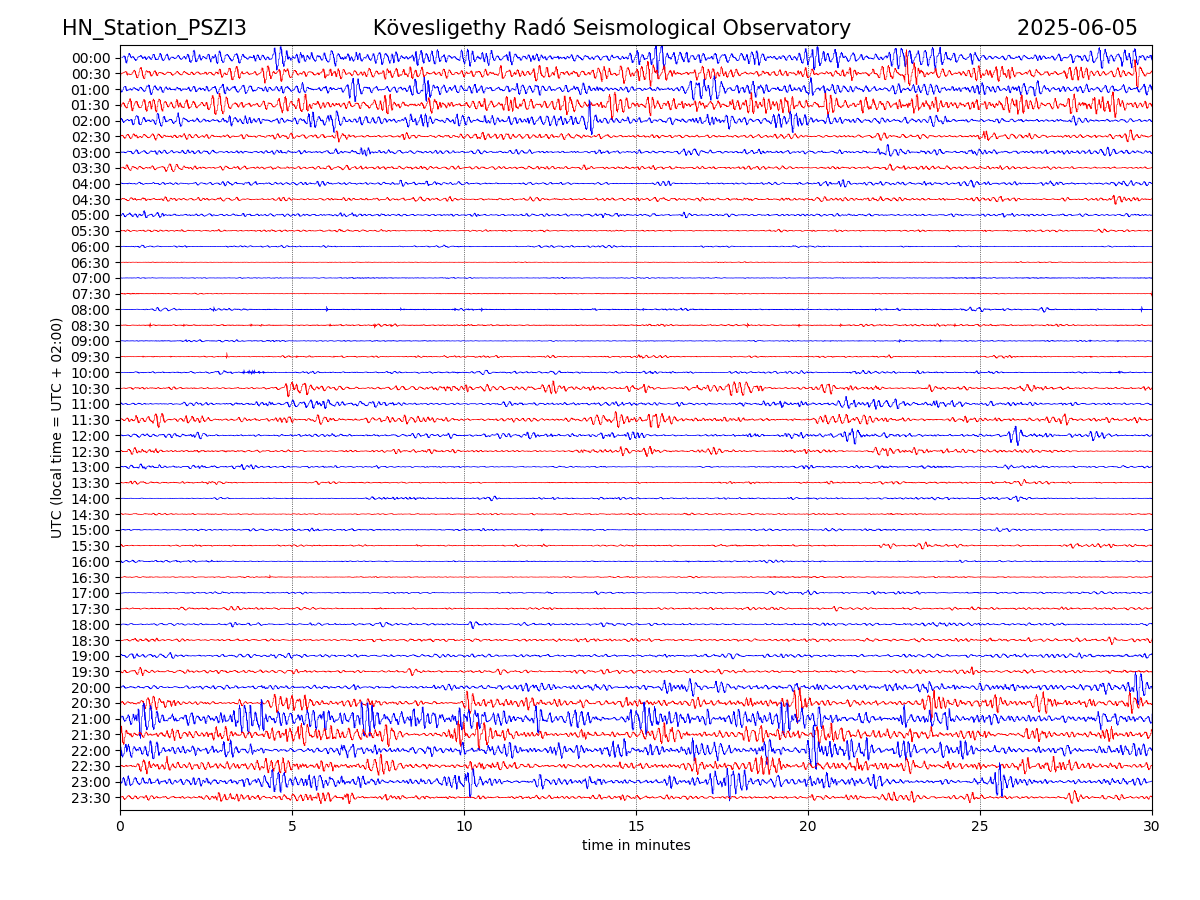
Task: Click the 0 minute x-axis tick label
Action: coord(120,827)
